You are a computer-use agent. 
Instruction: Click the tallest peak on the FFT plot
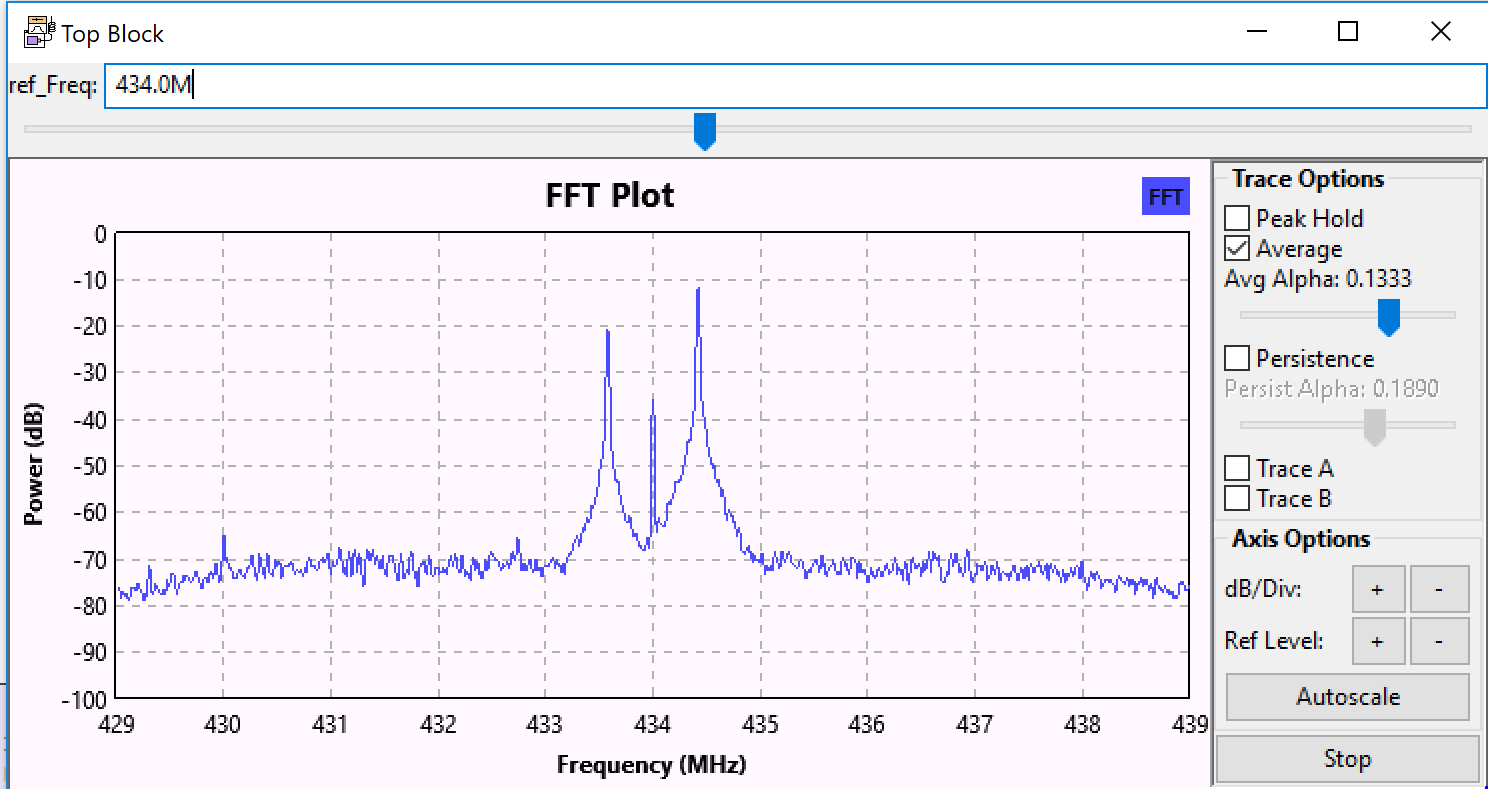tap(698, 290)
